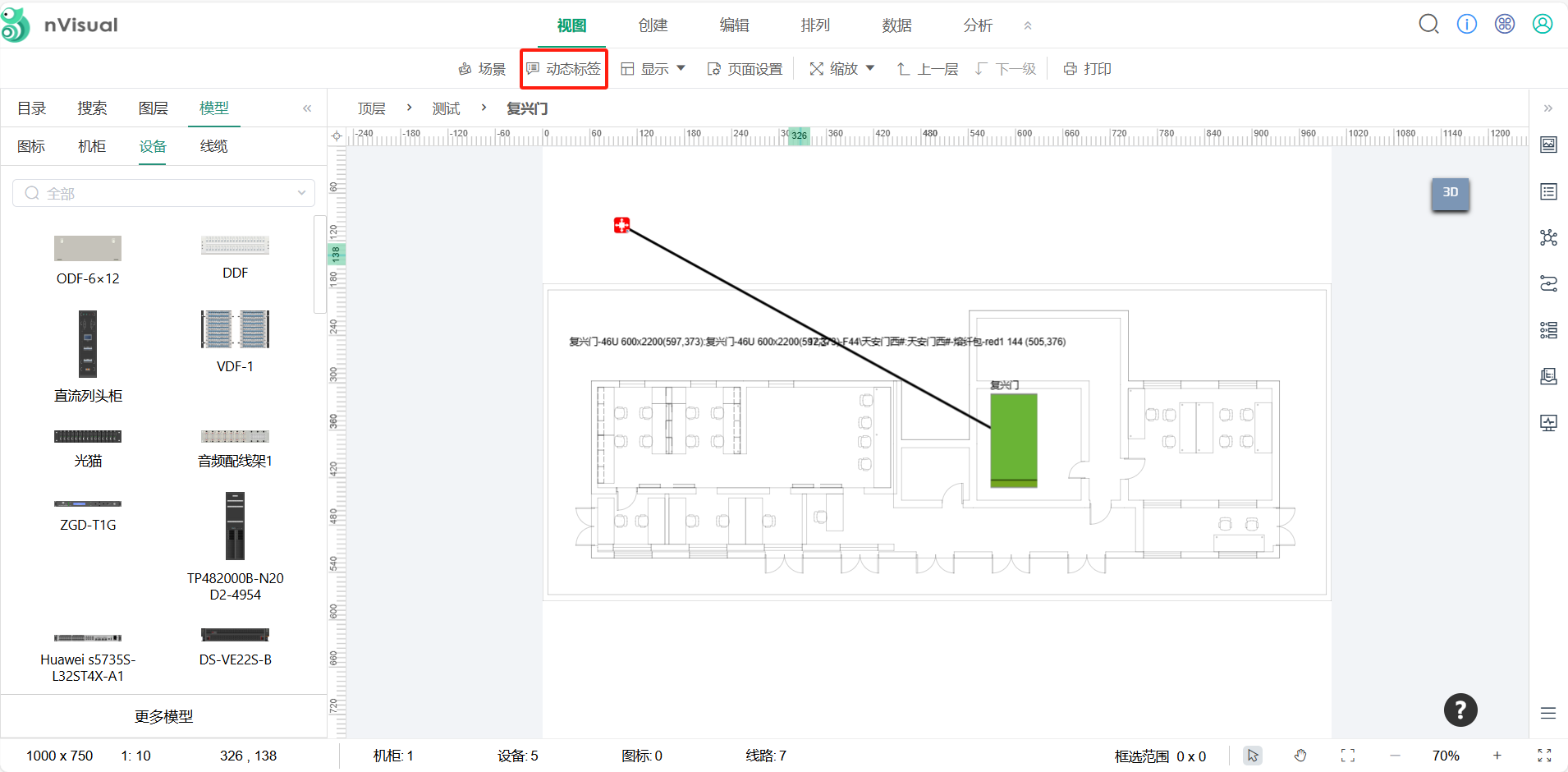The width and height of the screenshot is (1568, 772).
Task: Open the document stack icon in right sidebar
Action: tap(1548, 376)
